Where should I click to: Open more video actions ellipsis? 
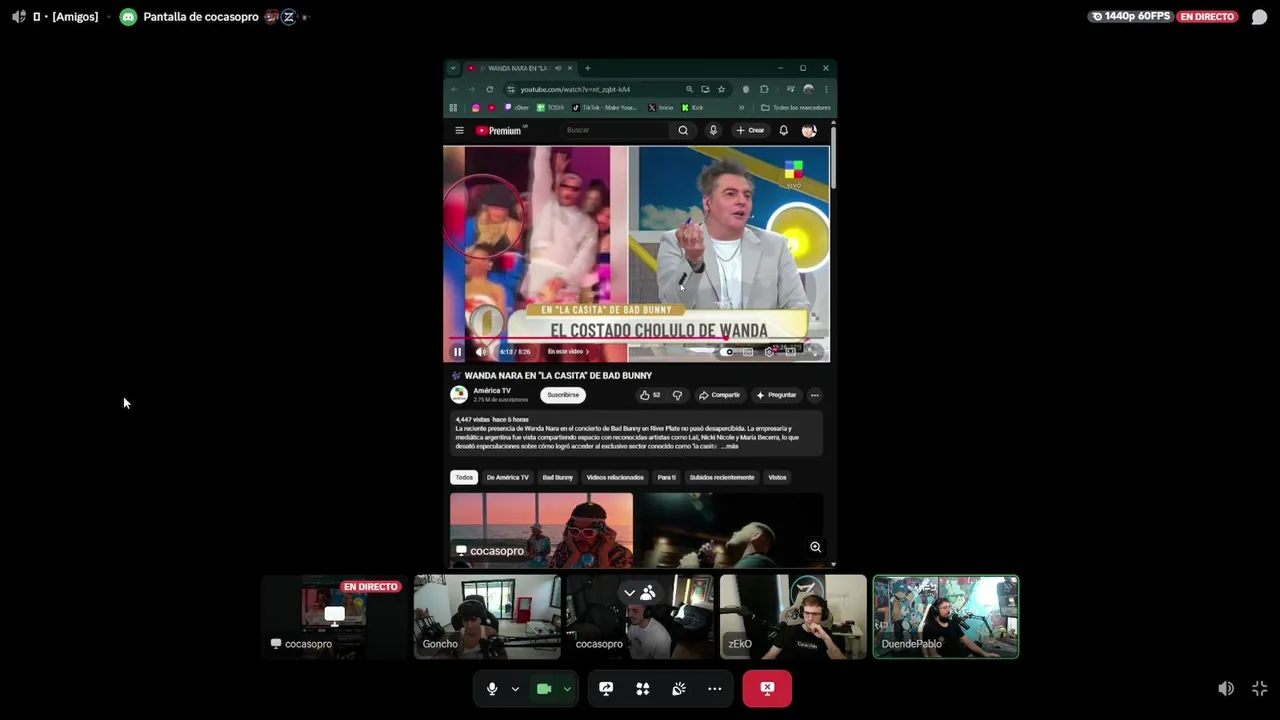(x=815, y=395)
